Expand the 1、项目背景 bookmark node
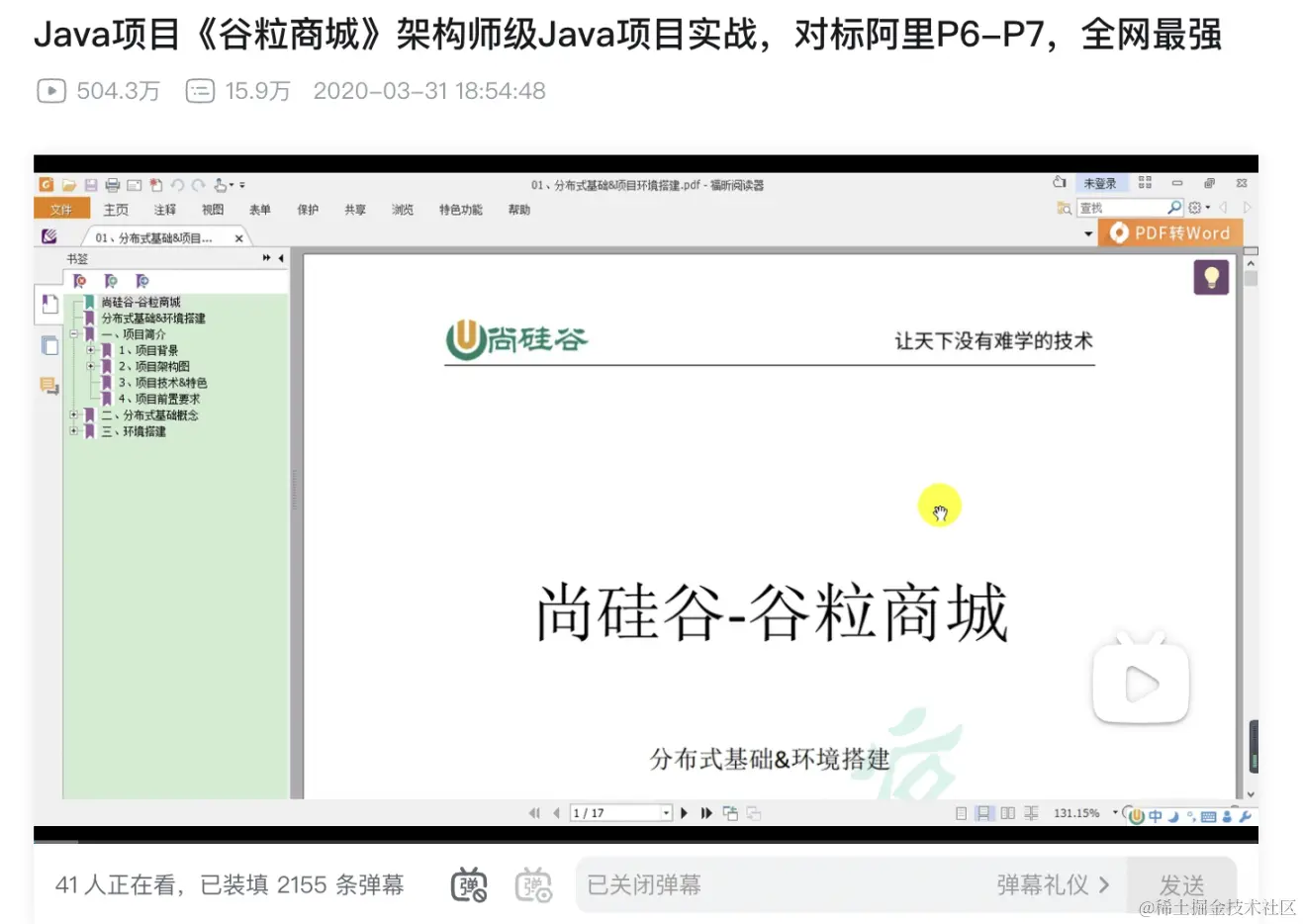 point(90,350)
